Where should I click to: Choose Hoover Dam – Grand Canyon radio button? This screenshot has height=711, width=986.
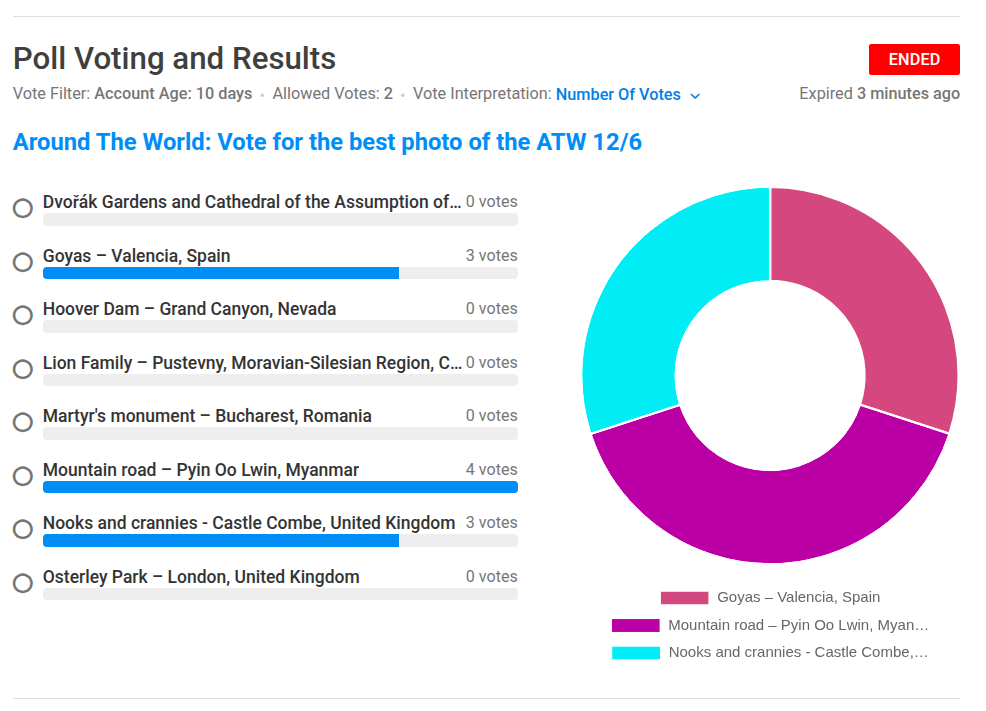[23, 315]
